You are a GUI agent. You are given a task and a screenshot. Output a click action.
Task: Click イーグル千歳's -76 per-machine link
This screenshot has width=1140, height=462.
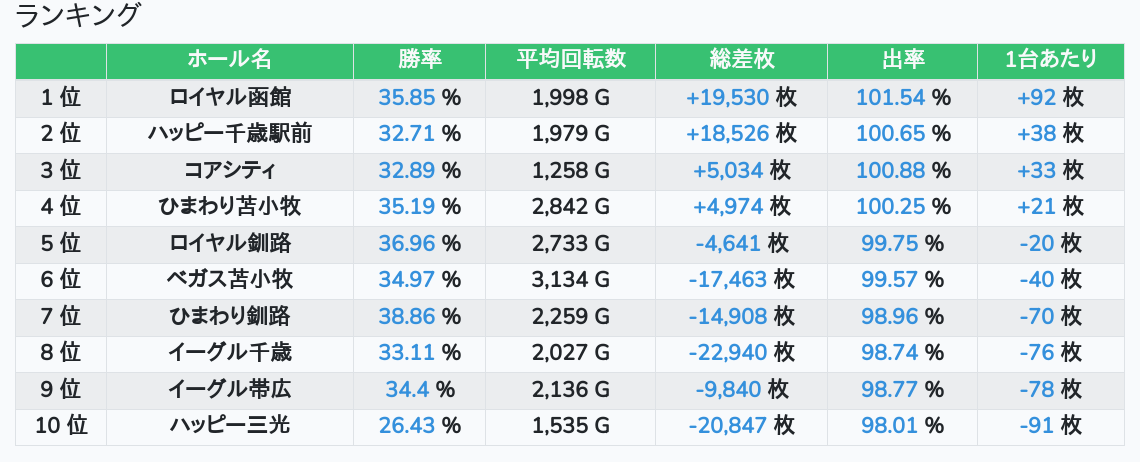pyautogui.click(x=1037, y=353)
